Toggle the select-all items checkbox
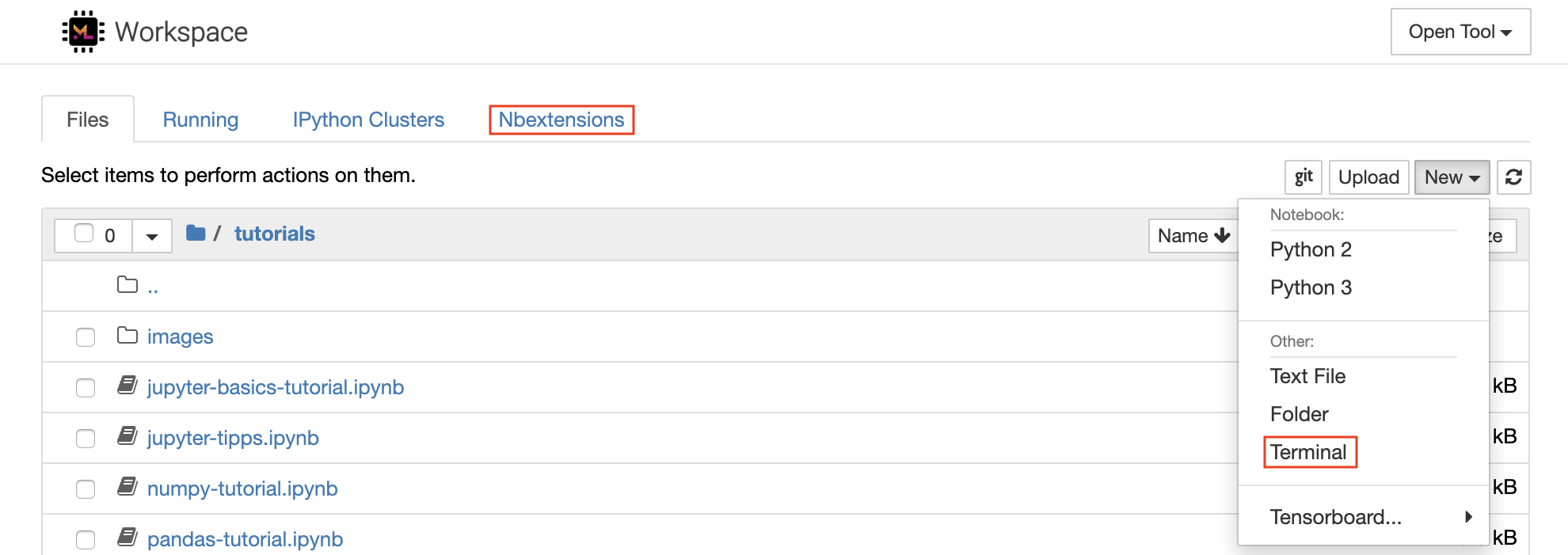 (x=84, y=234)
